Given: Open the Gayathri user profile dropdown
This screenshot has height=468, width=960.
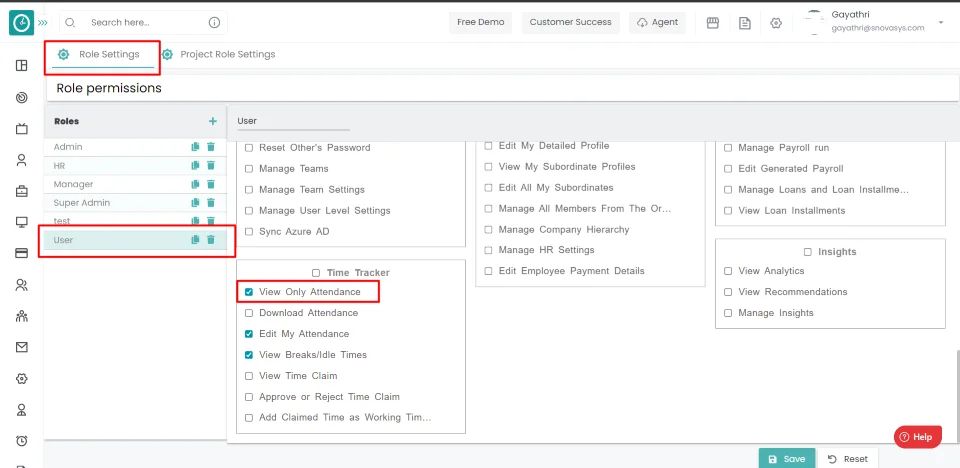Looking at the screenshot, I should [940, 22].
